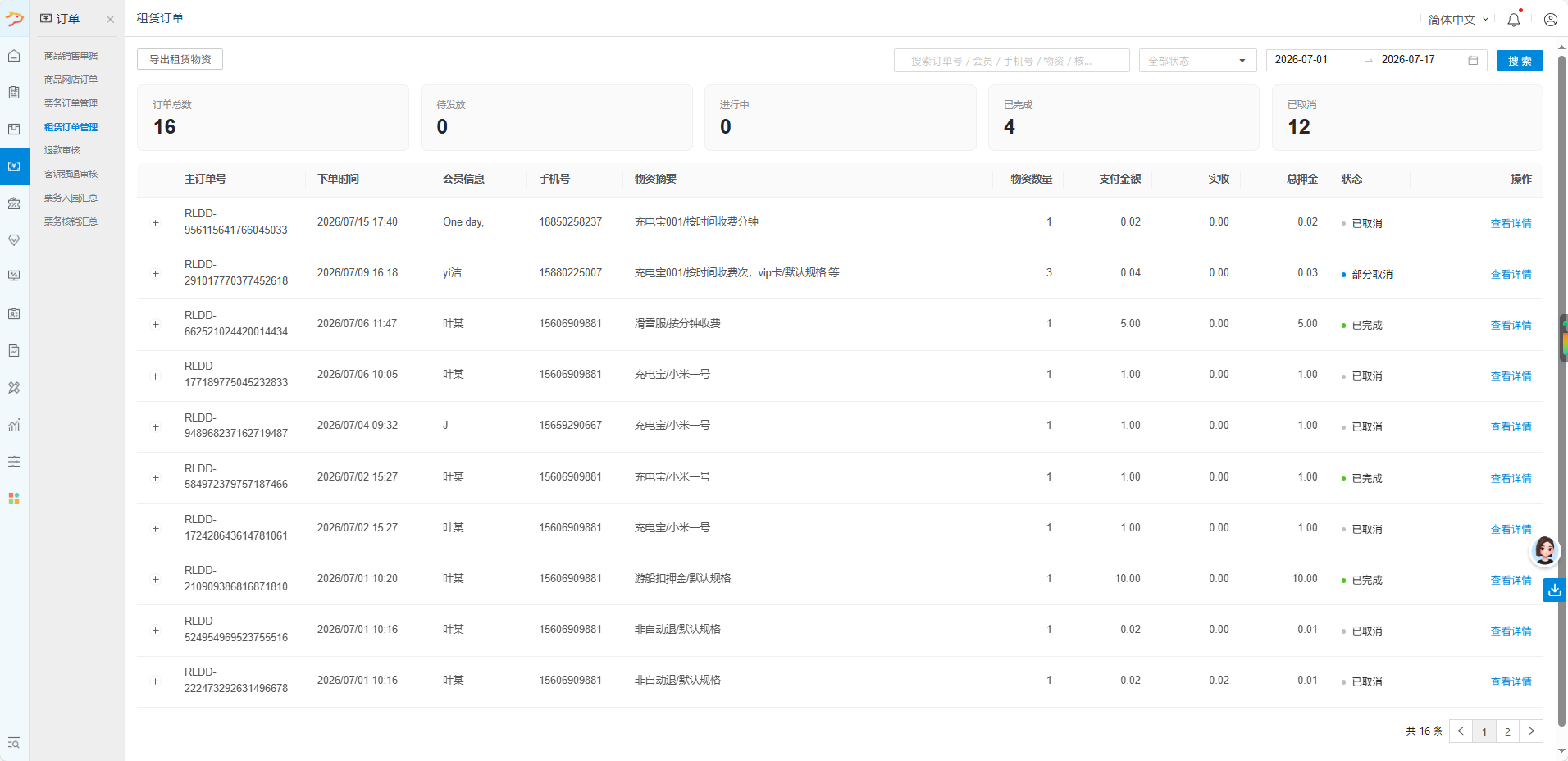Expand order row RLDD-177189775045232833

click(x=155, y=376)
